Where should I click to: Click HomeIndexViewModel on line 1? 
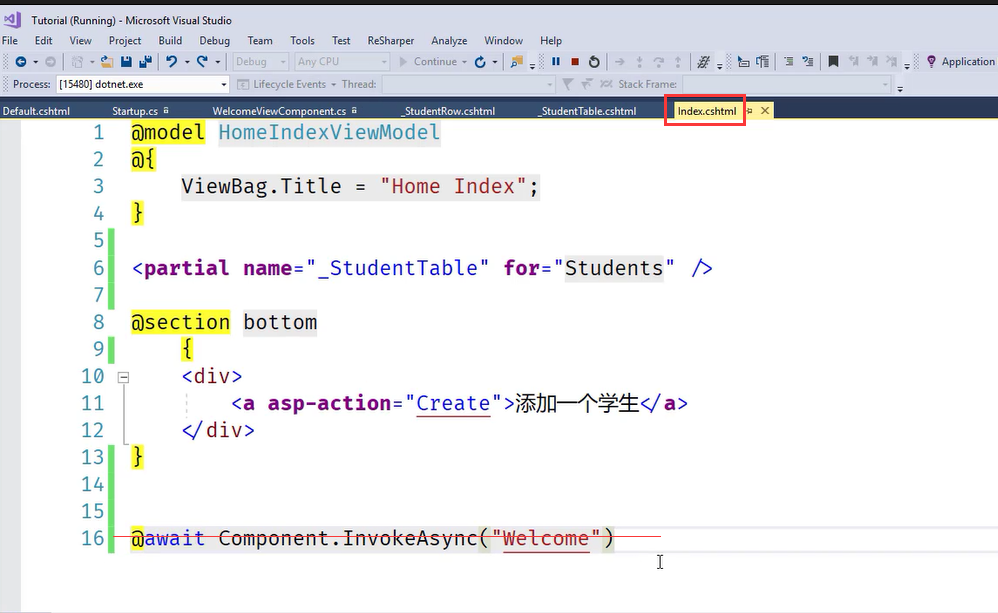[x=329, y=132]
